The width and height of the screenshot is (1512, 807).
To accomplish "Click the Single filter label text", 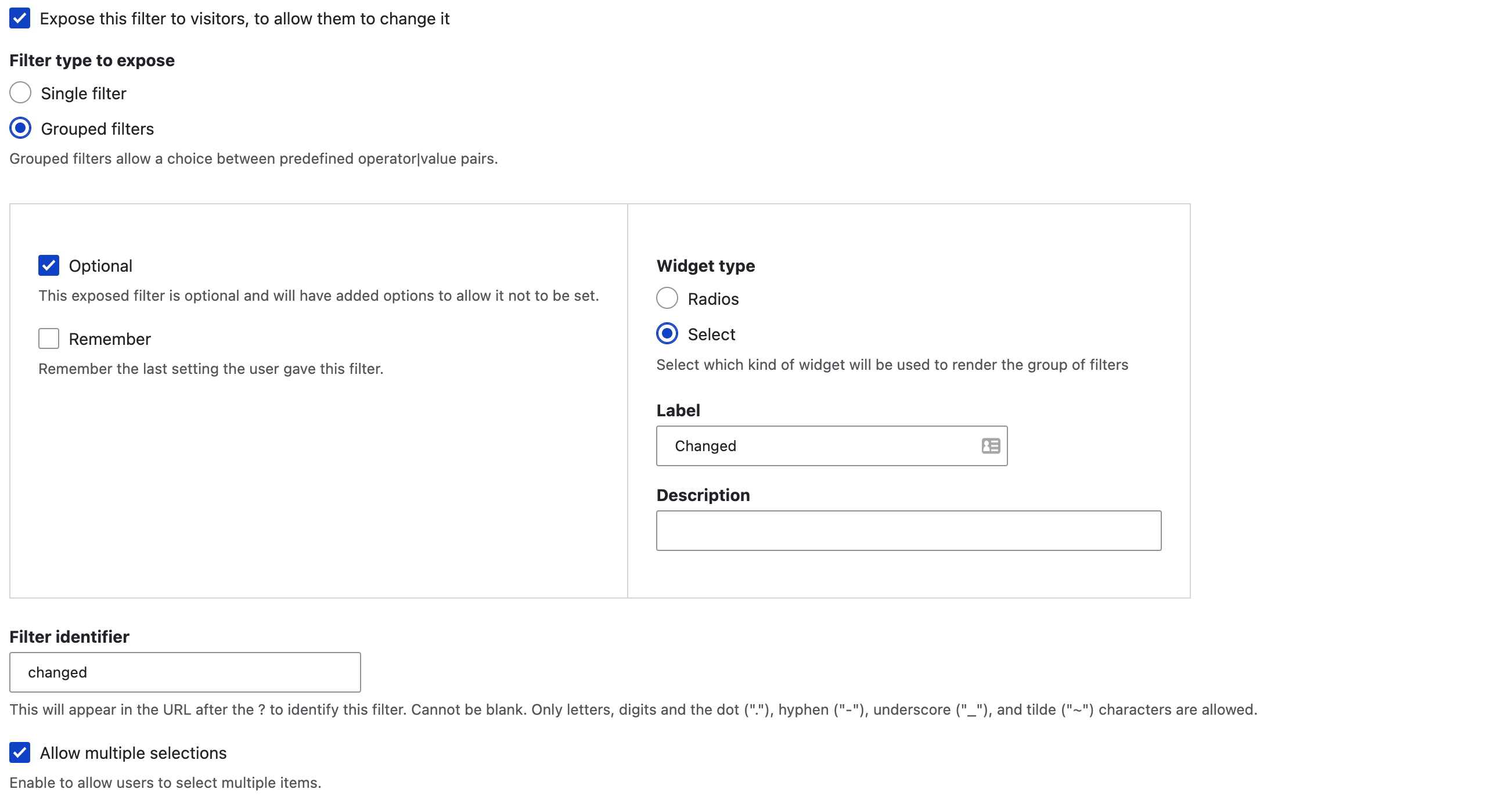I will pos(84,93).
